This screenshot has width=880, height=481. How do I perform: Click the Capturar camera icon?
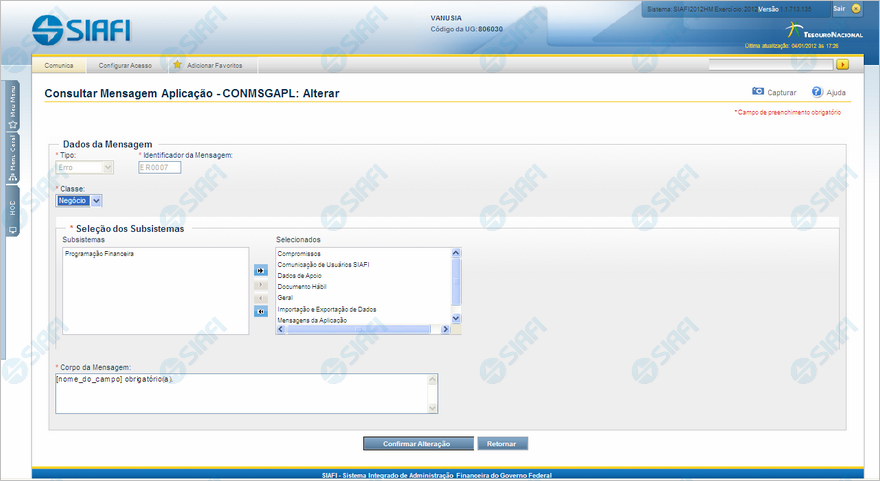click(758, 91)
